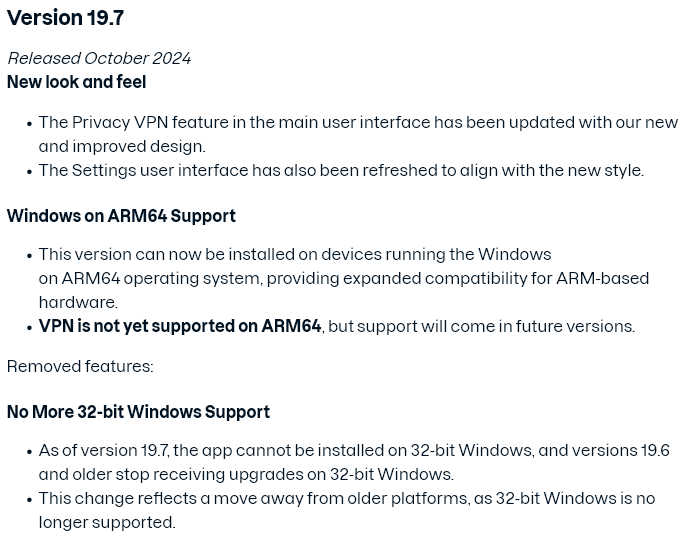Viewport: 690px width, 539px height.
Task: Click the word hardware in ARM64 section
Action: pos(78,302)
